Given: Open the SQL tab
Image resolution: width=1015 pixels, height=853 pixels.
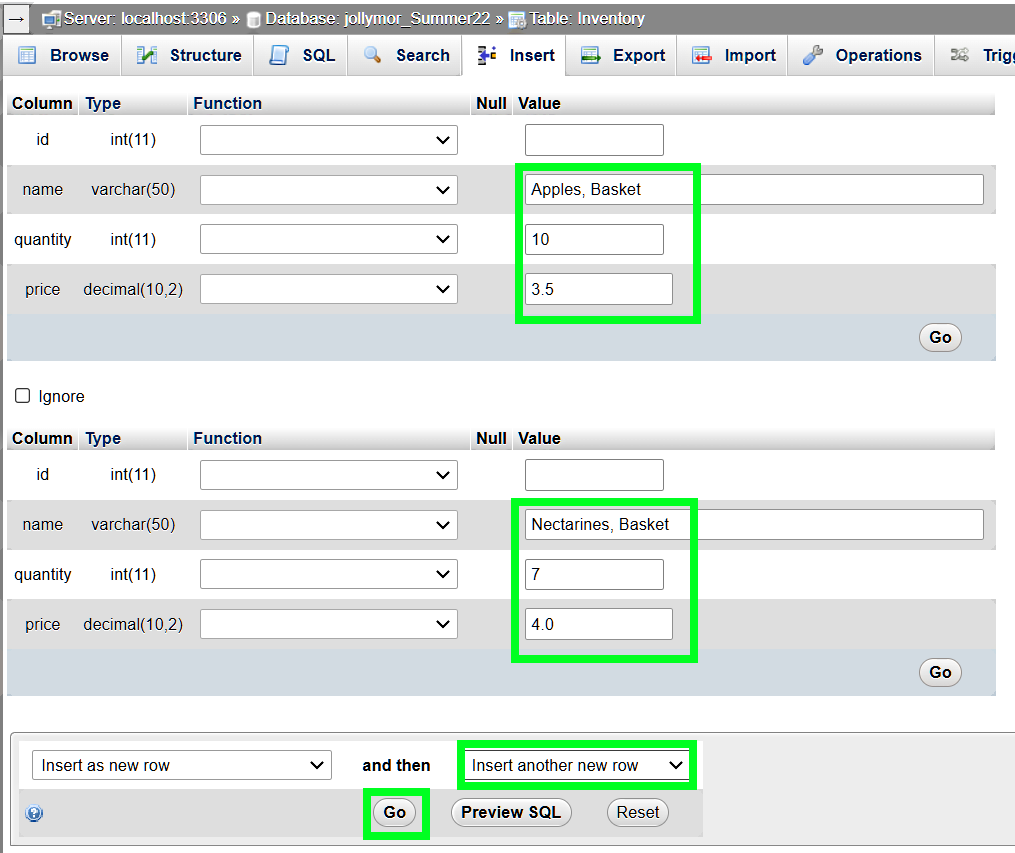Looking at the screenshot, I should [303, 55].
